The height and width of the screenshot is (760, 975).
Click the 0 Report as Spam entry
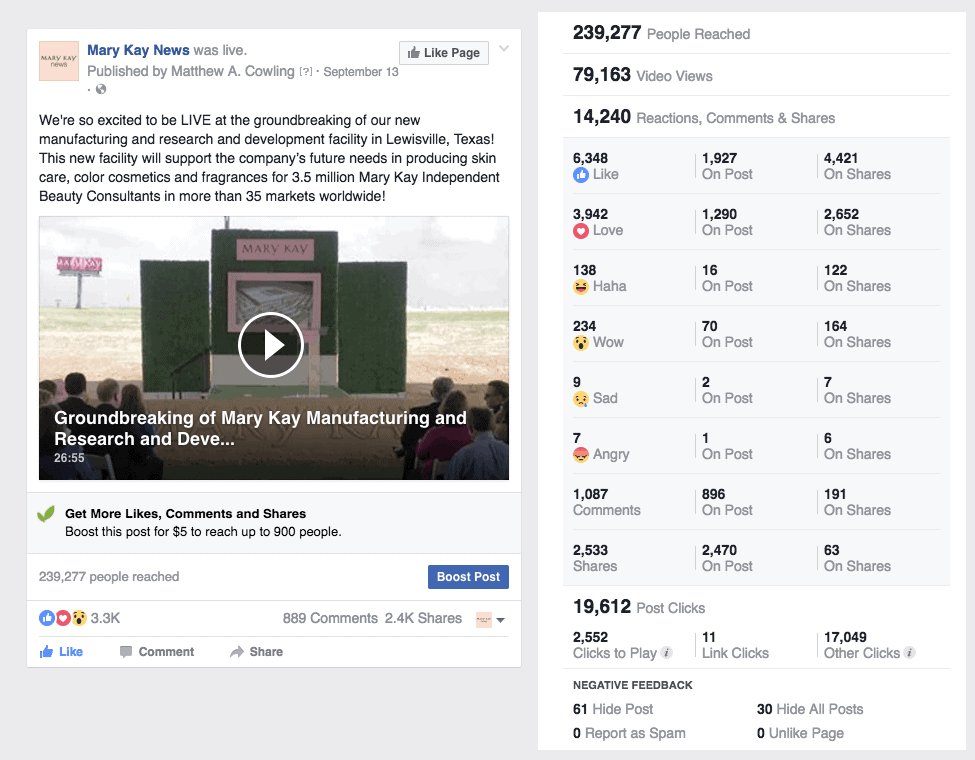[x=629, y=733]
